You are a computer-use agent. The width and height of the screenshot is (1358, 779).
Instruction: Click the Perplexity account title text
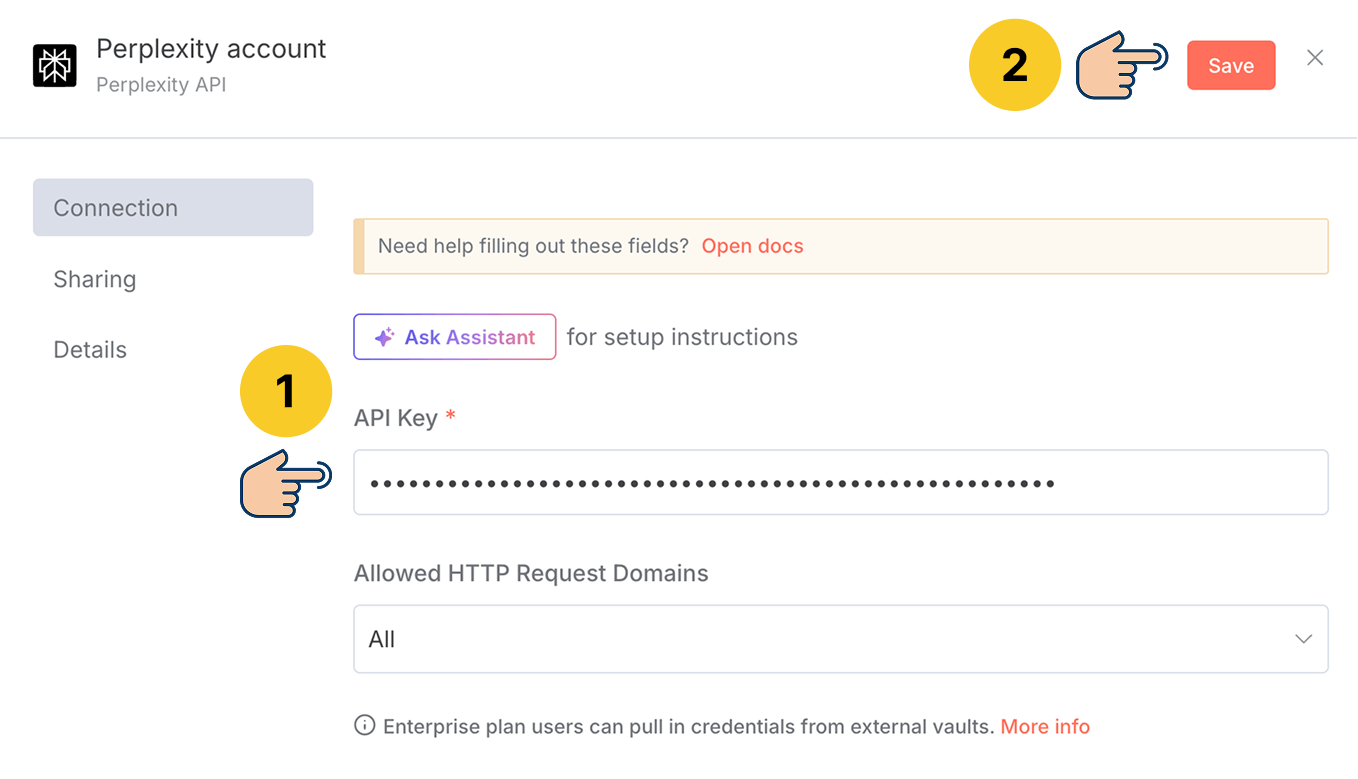[x=211, y=48]
